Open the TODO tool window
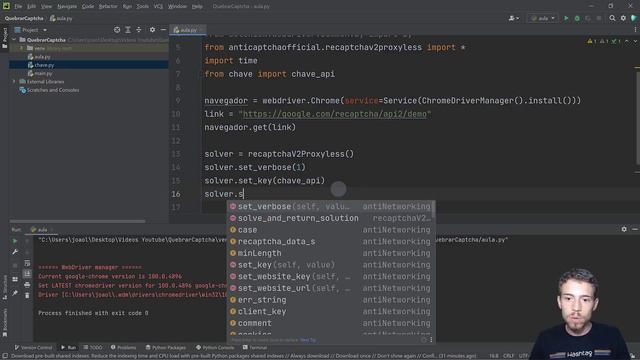640x360 pixels. [93, 347]
